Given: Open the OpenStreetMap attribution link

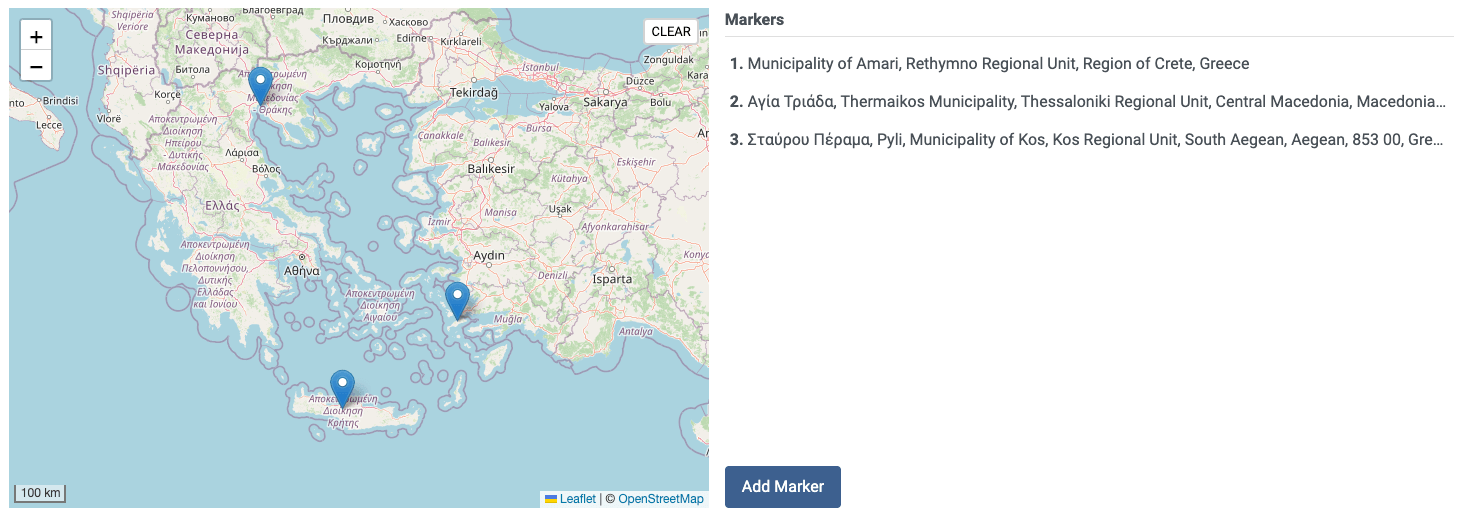Looking at the screenshot, I should (x=661, y=499).
